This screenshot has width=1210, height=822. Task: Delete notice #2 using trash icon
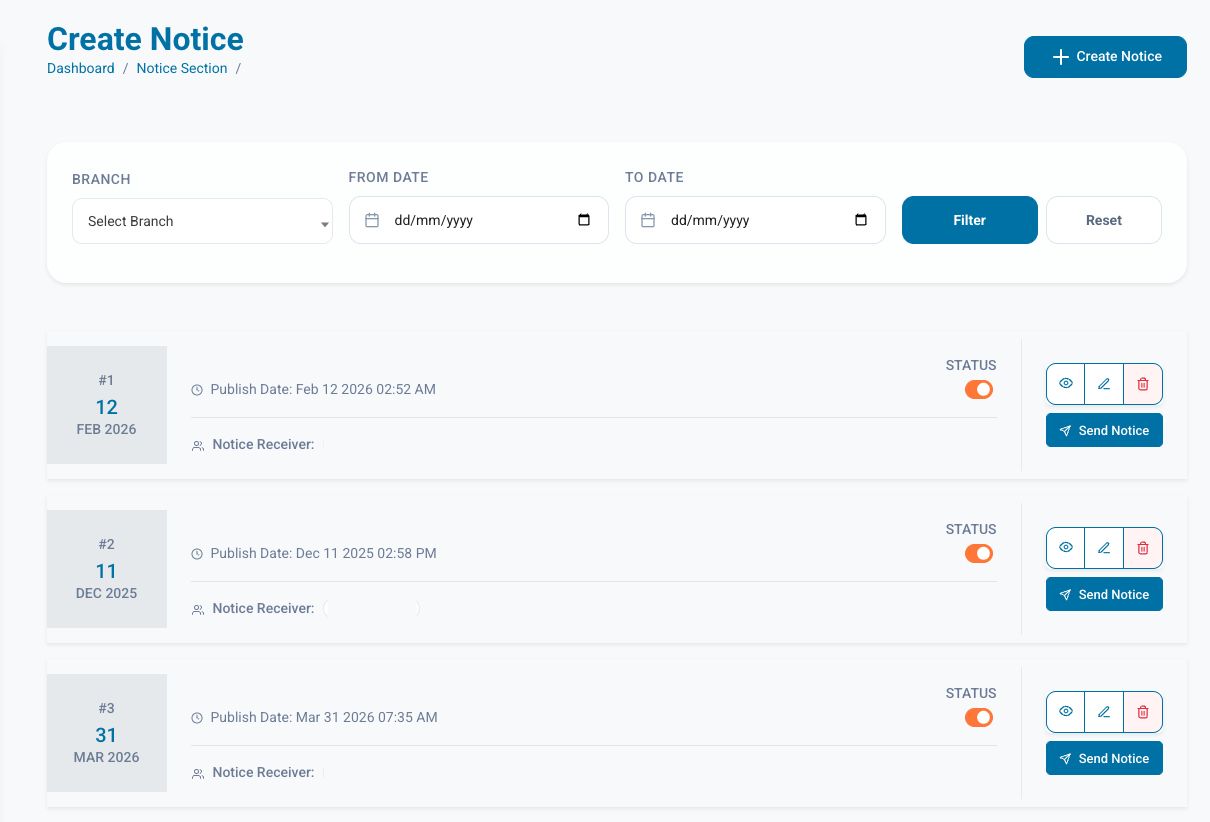point(1143,547)
